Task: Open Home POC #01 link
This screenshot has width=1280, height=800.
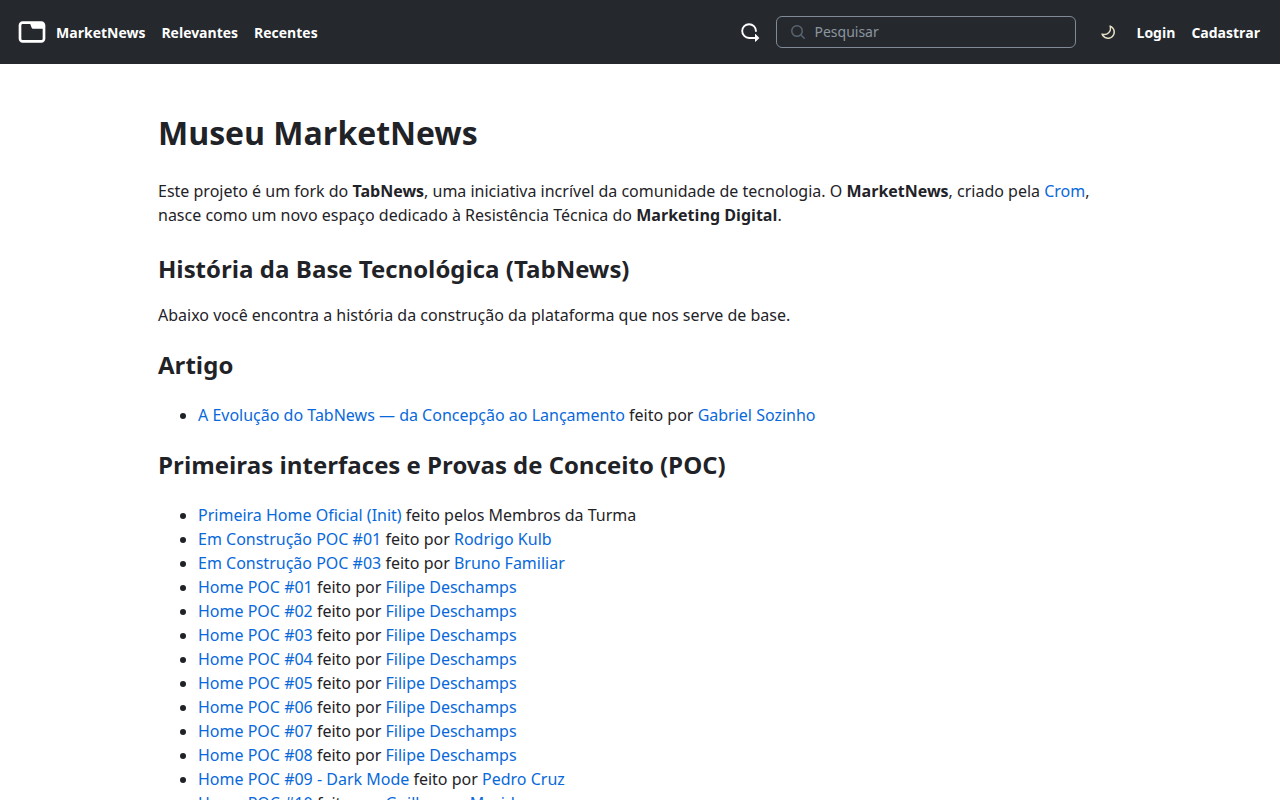Action: [x=255, y=587]
